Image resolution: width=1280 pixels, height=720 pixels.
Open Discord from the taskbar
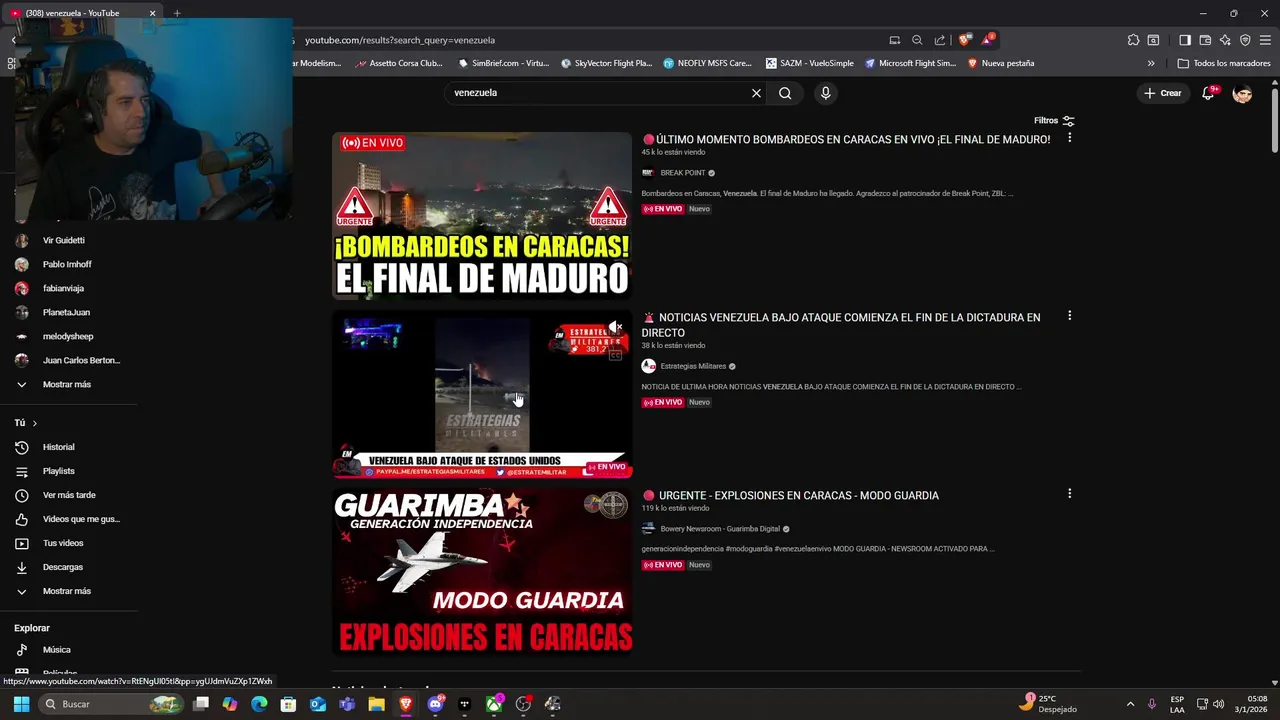pos(435,704)
